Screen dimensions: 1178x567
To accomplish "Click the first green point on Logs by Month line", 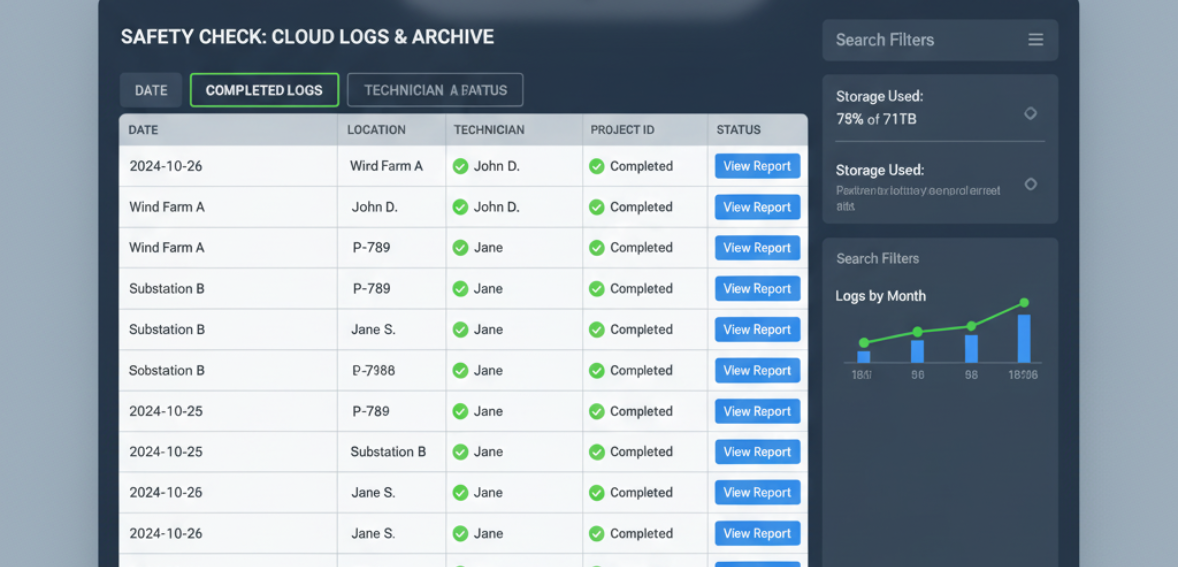I will (x=864, y=342).
